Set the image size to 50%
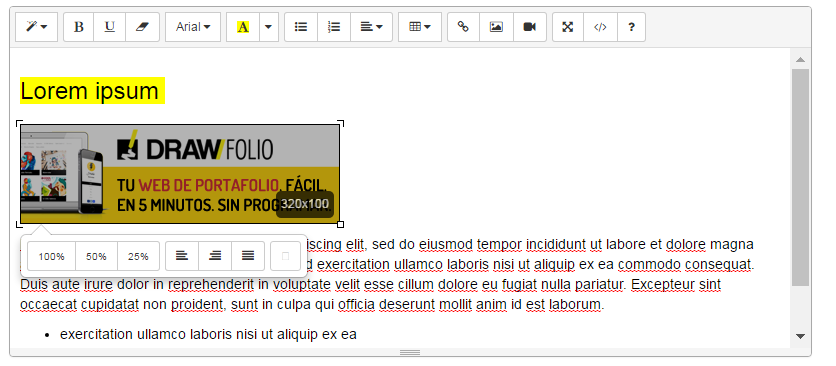The width and height of the screenshot is (836, 366). [x=97, y=256]
